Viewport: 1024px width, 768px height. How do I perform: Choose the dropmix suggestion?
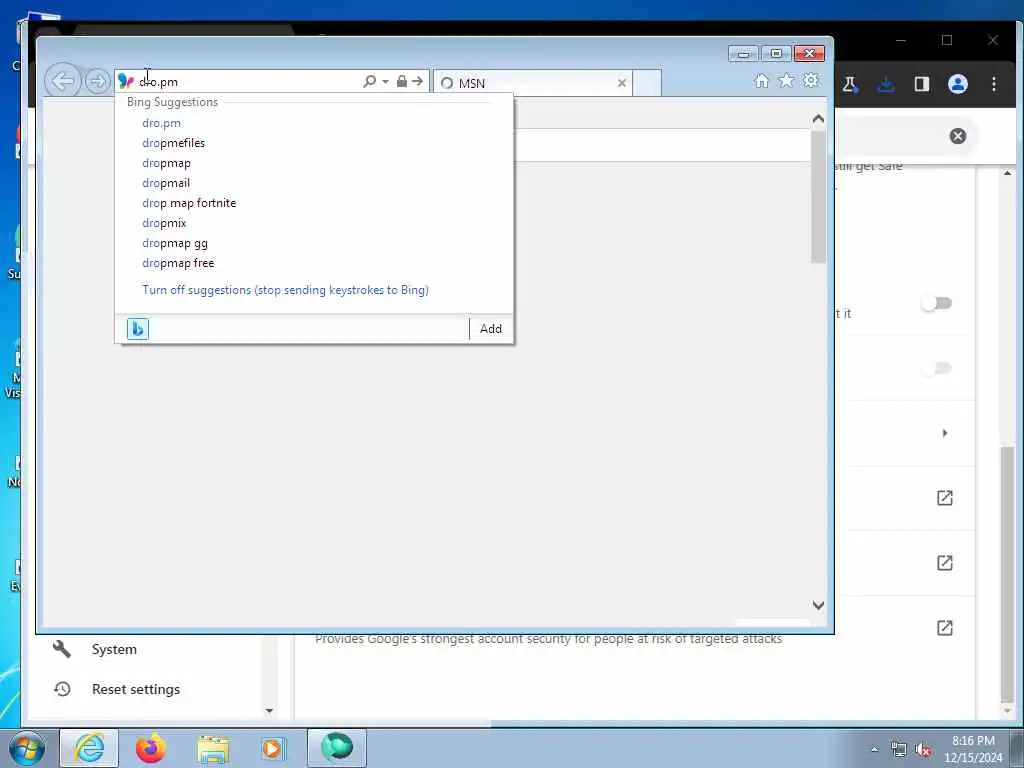coord(165,223)
